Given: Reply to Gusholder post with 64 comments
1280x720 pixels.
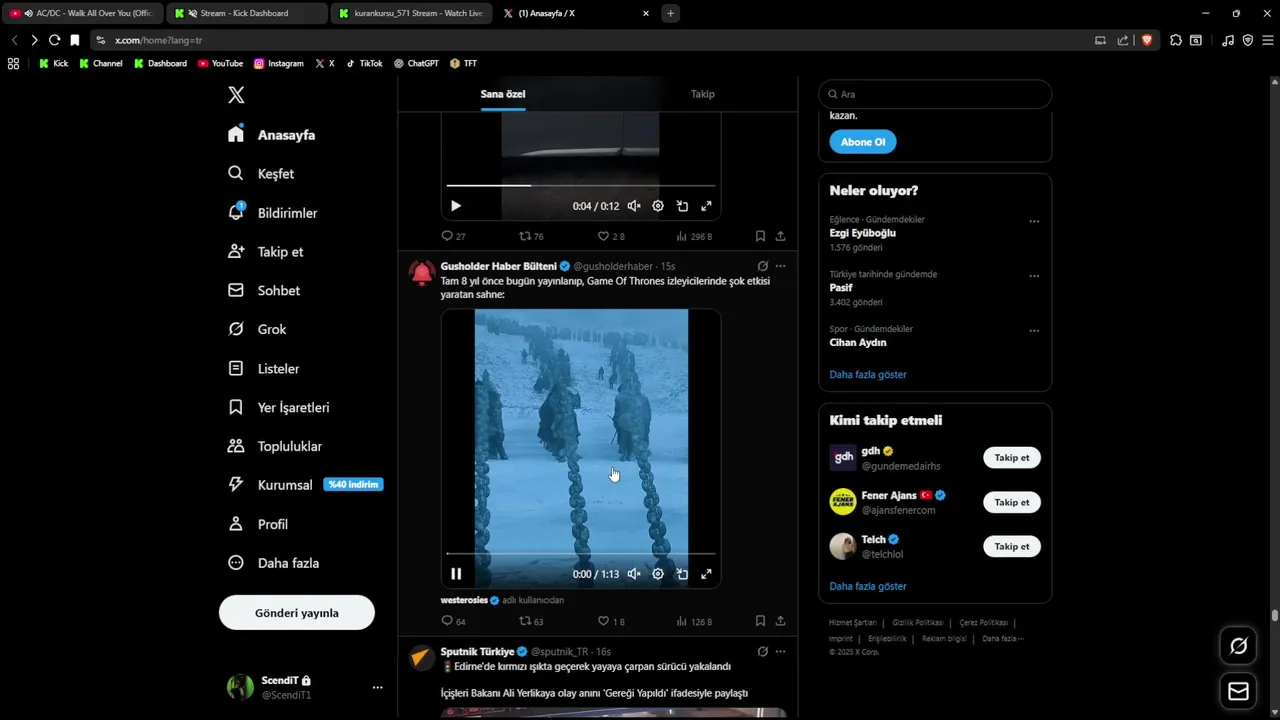Looking at the screenshot, I should pos(454,621).
